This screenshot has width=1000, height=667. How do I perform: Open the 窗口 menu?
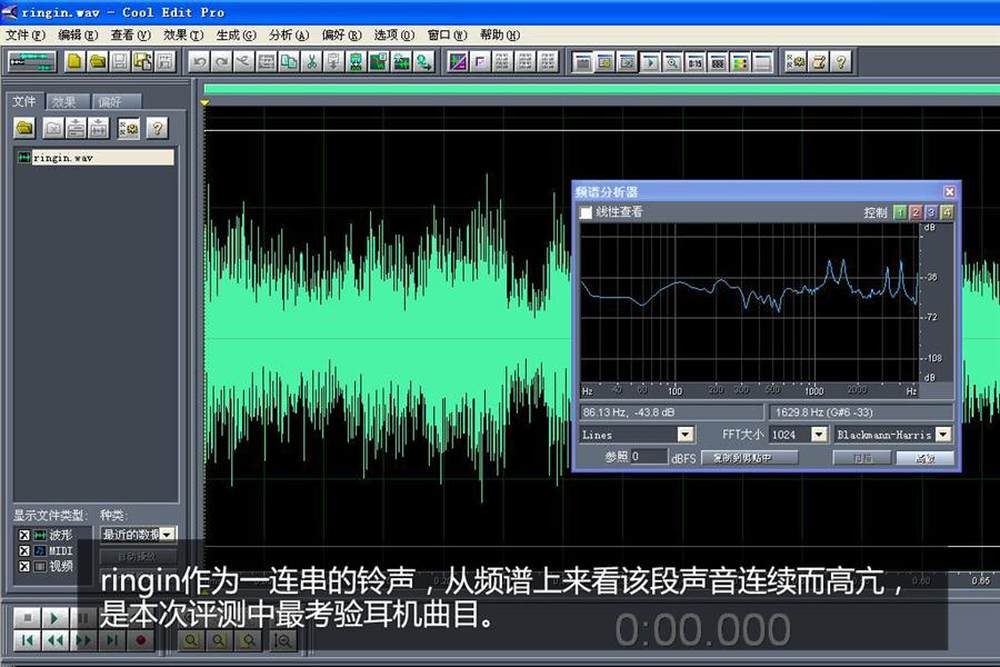point(447,35)
